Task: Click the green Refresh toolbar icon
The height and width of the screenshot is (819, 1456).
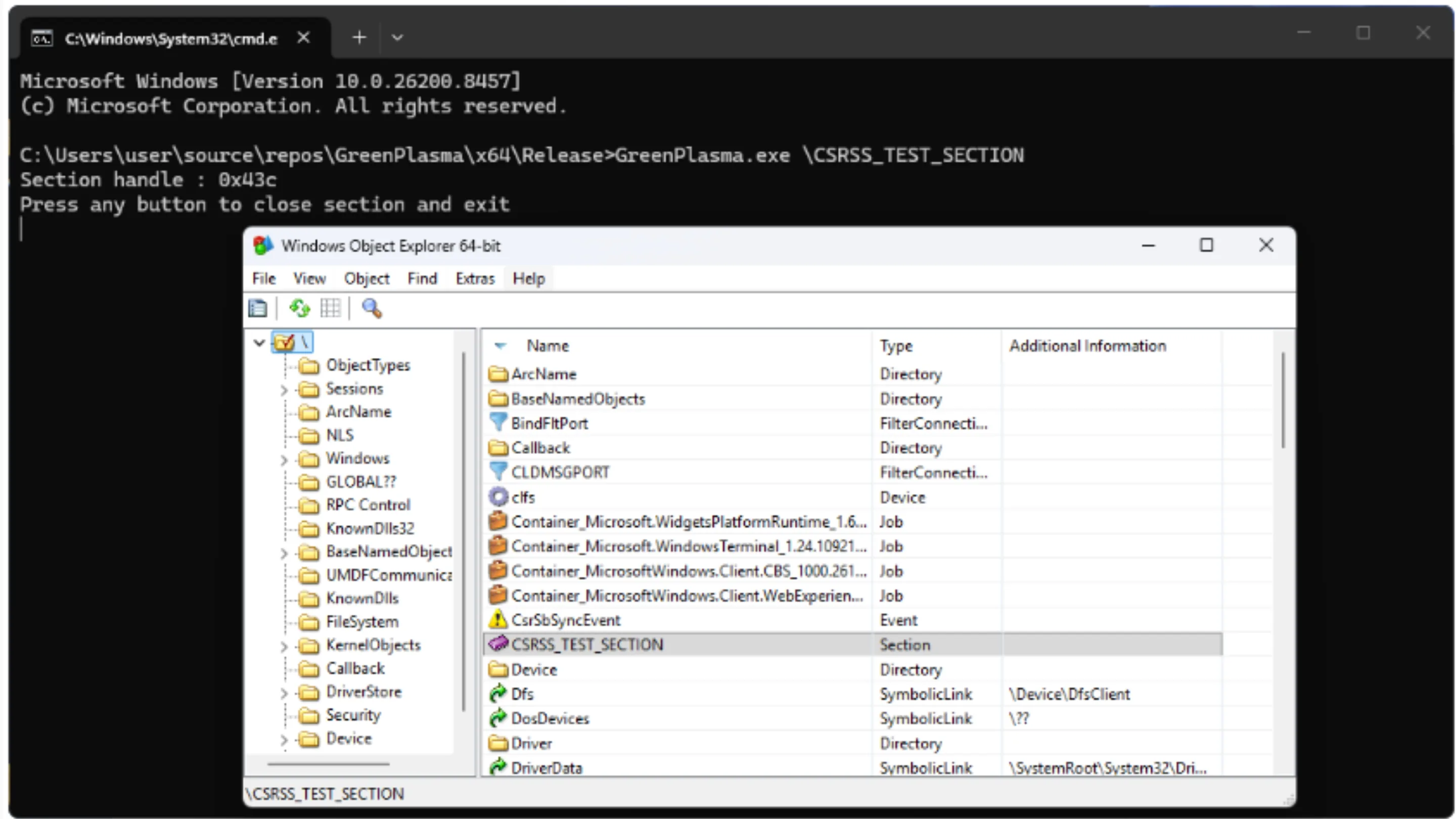Action: pos(300,308)
